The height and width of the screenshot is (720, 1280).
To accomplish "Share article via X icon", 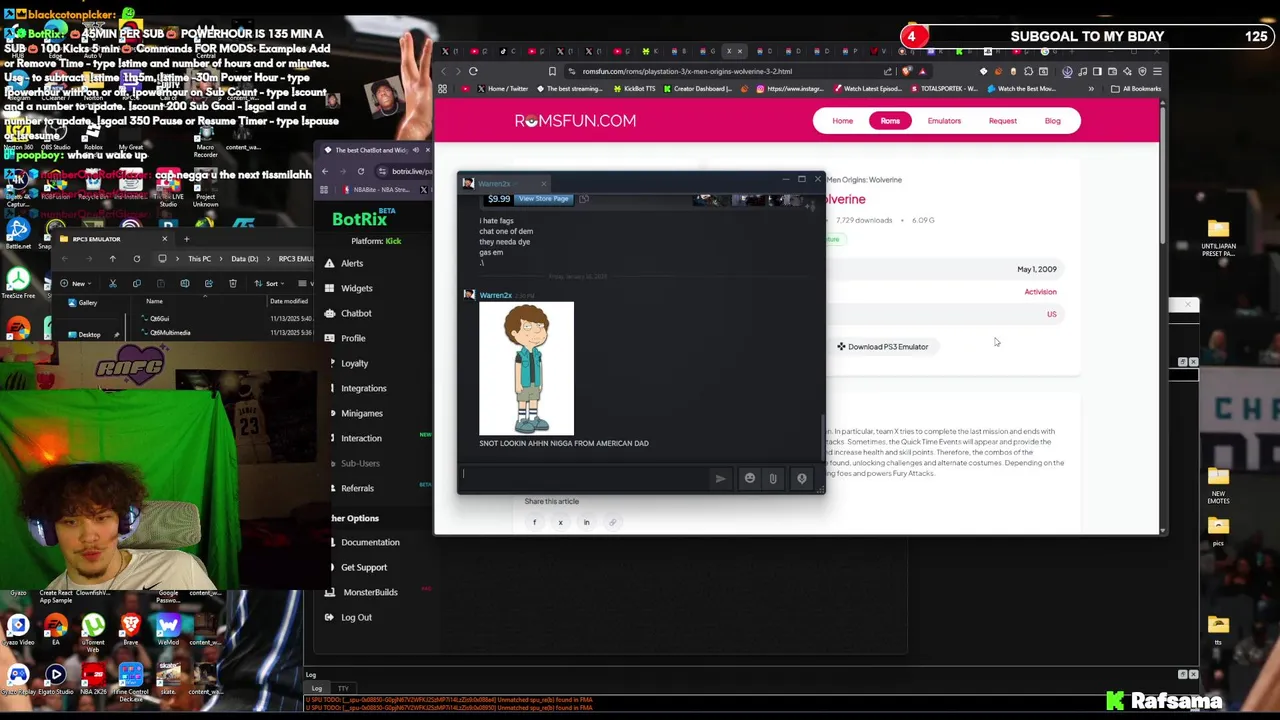I will tap(560, 522).
